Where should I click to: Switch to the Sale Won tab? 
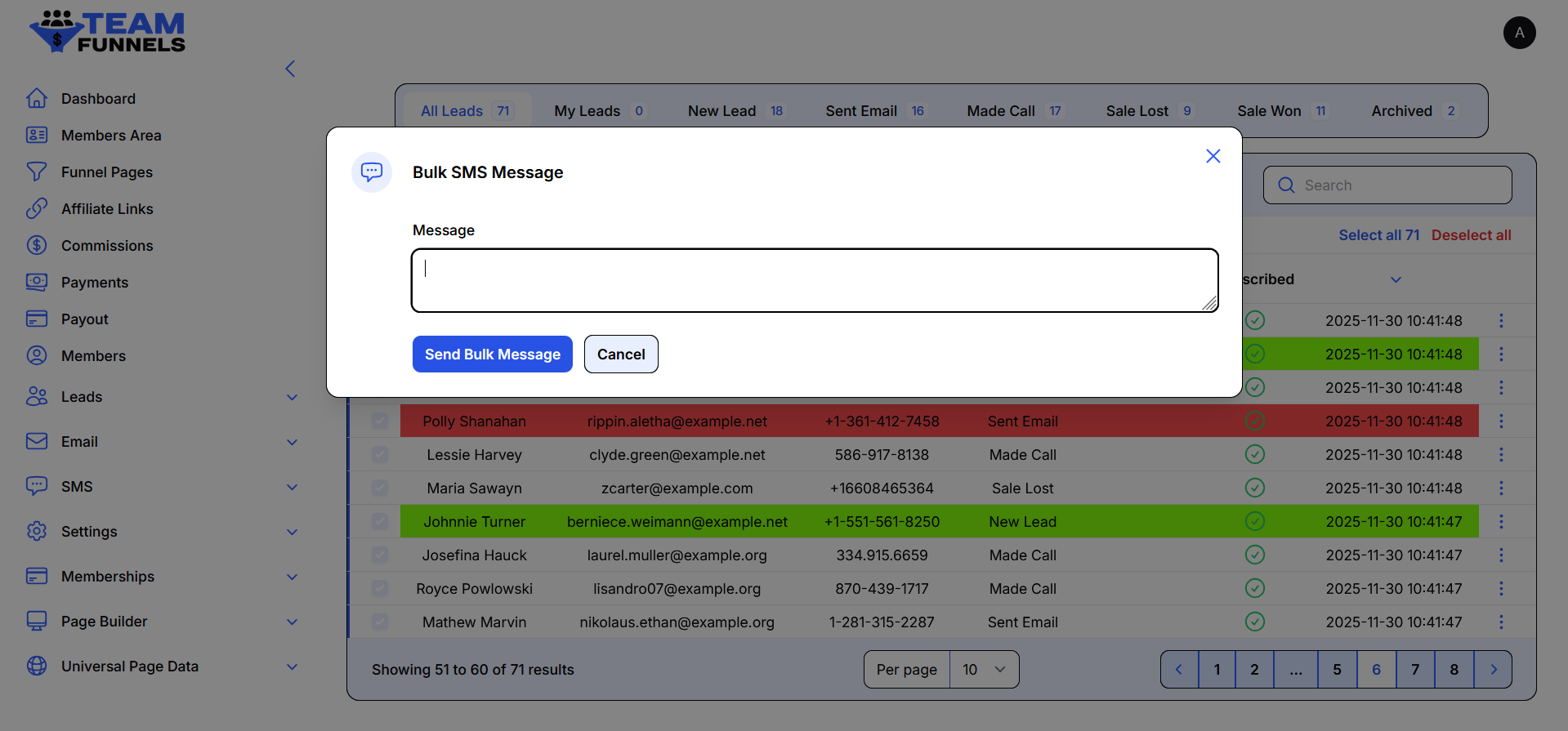tap(1281, 111)
